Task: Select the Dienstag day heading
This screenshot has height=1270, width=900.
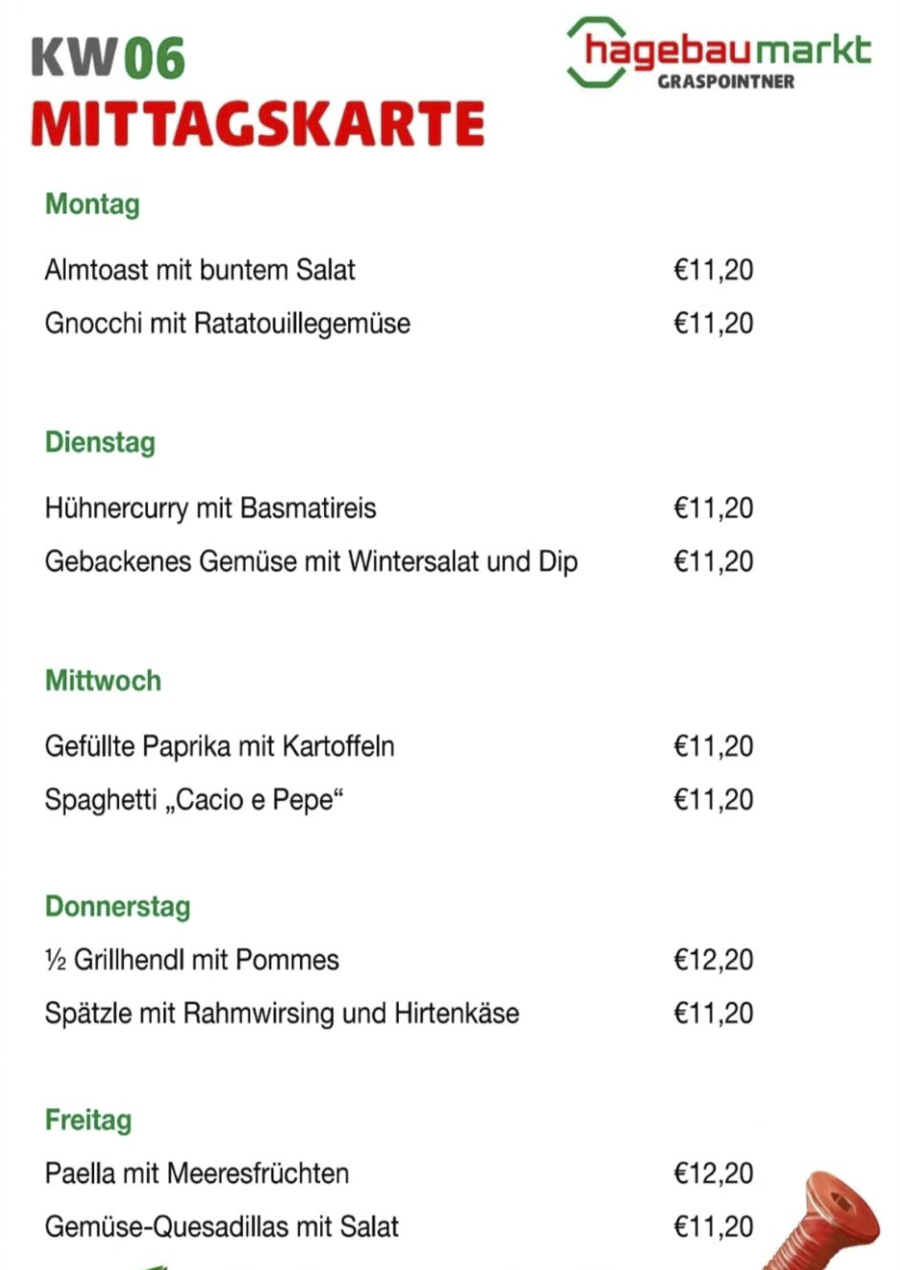Action: tap(100, 442)
